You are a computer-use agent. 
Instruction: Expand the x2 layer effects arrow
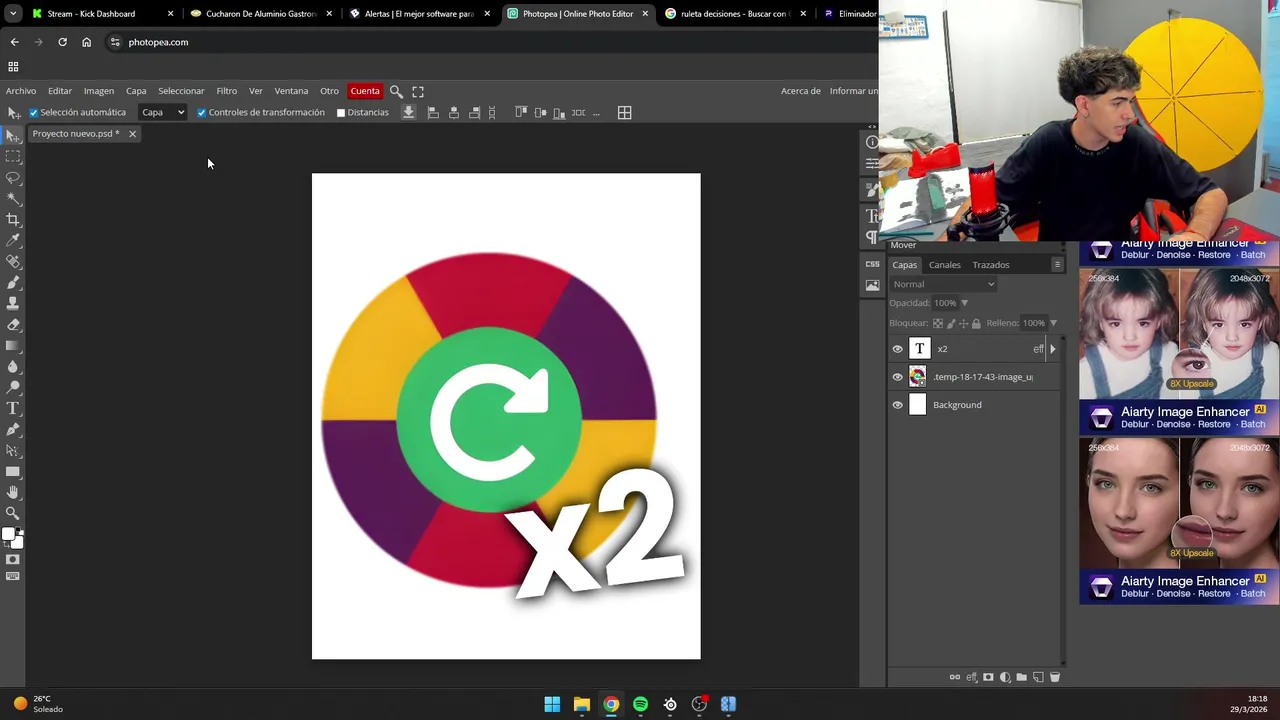tap(1052, 349)
